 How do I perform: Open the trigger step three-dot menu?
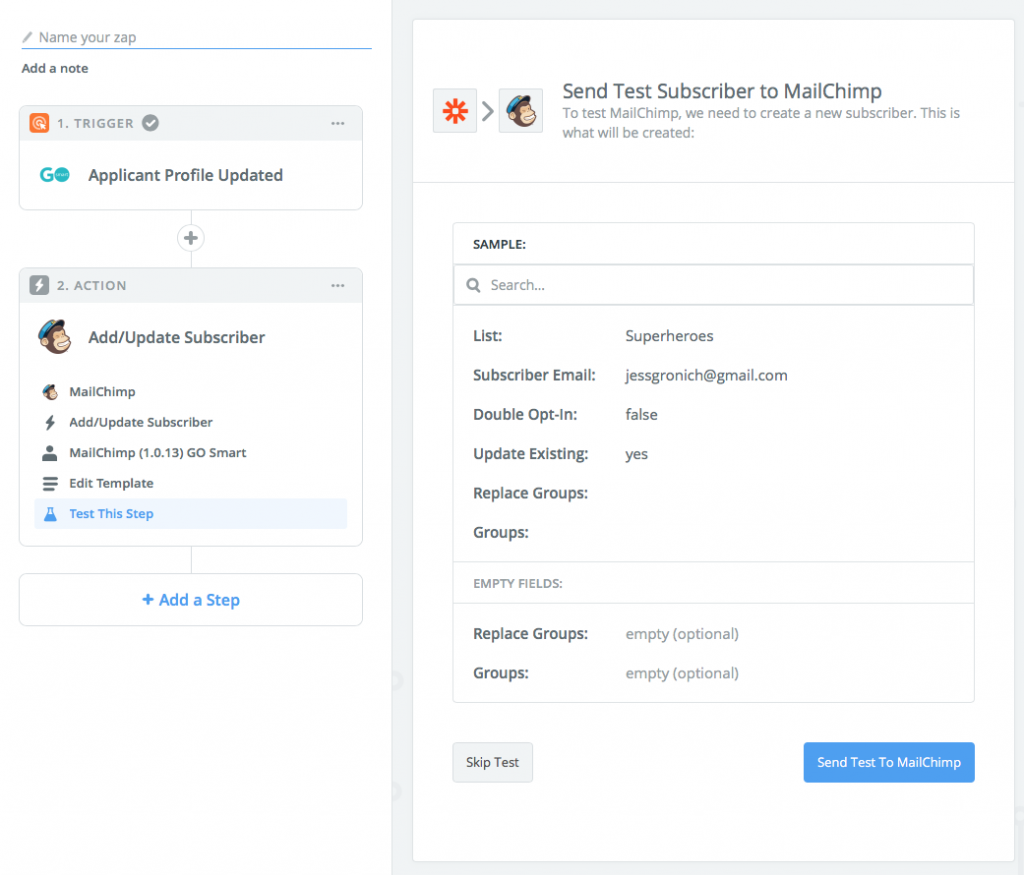338,123
